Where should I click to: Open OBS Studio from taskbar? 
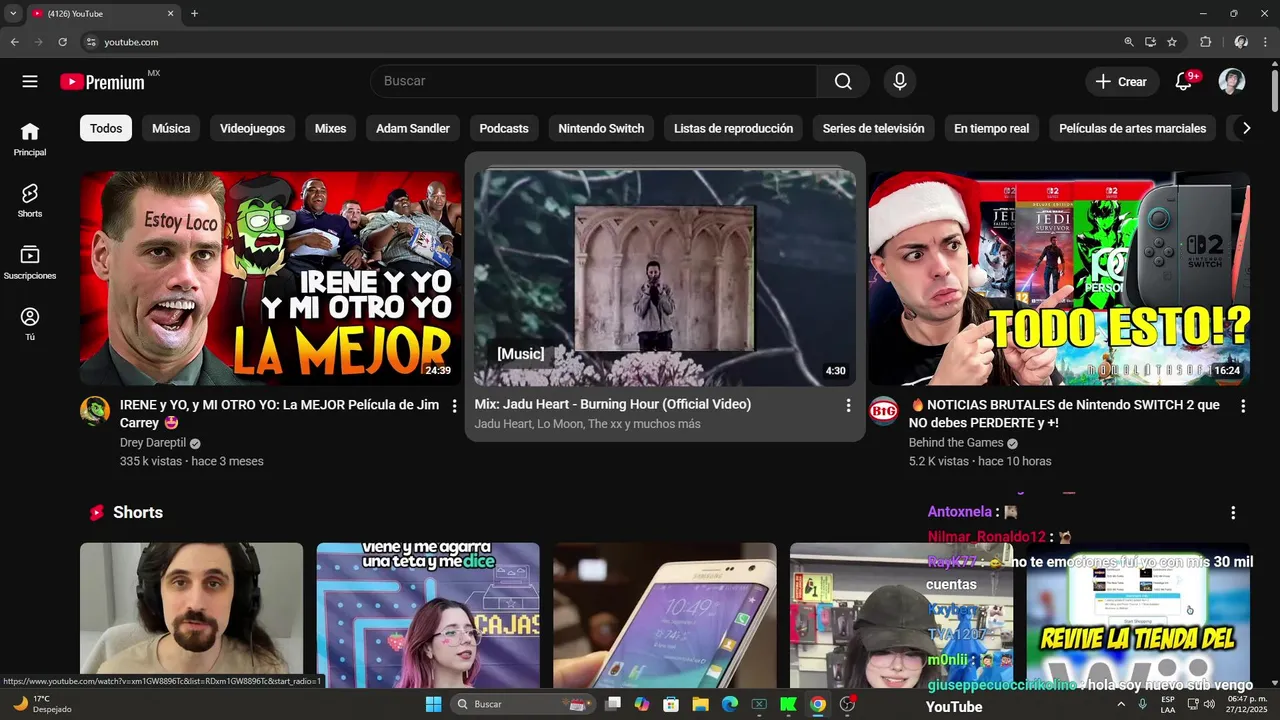pyautogui.click(x=848, y=704)
